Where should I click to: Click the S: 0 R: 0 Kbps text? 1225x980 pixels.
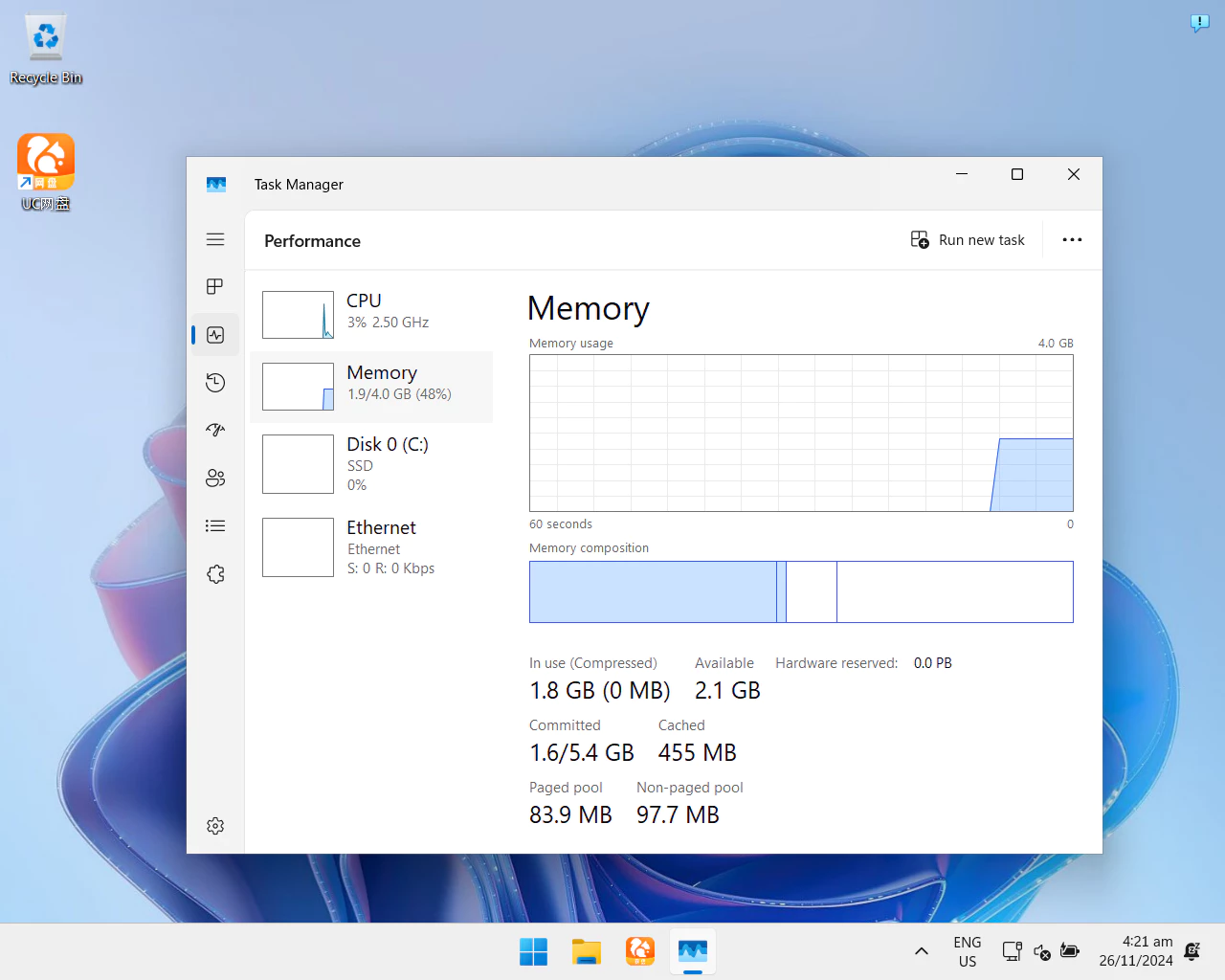390,568
